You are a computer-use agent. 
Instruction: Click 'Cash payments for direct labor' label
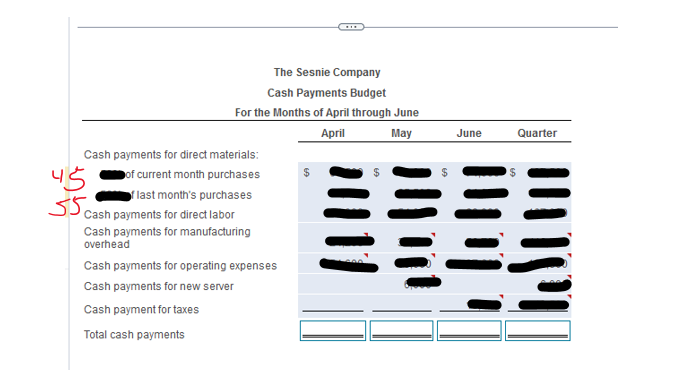coord(159,215)
